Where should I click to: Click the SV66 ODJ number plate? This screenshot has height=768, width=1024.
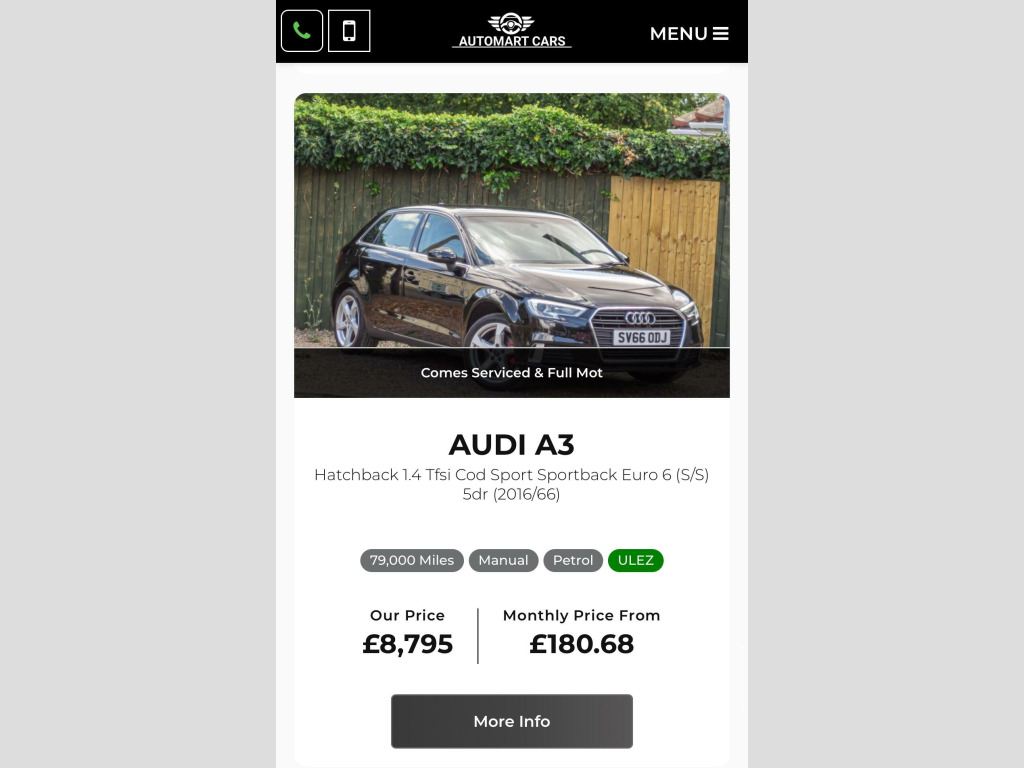click(642, 338)
